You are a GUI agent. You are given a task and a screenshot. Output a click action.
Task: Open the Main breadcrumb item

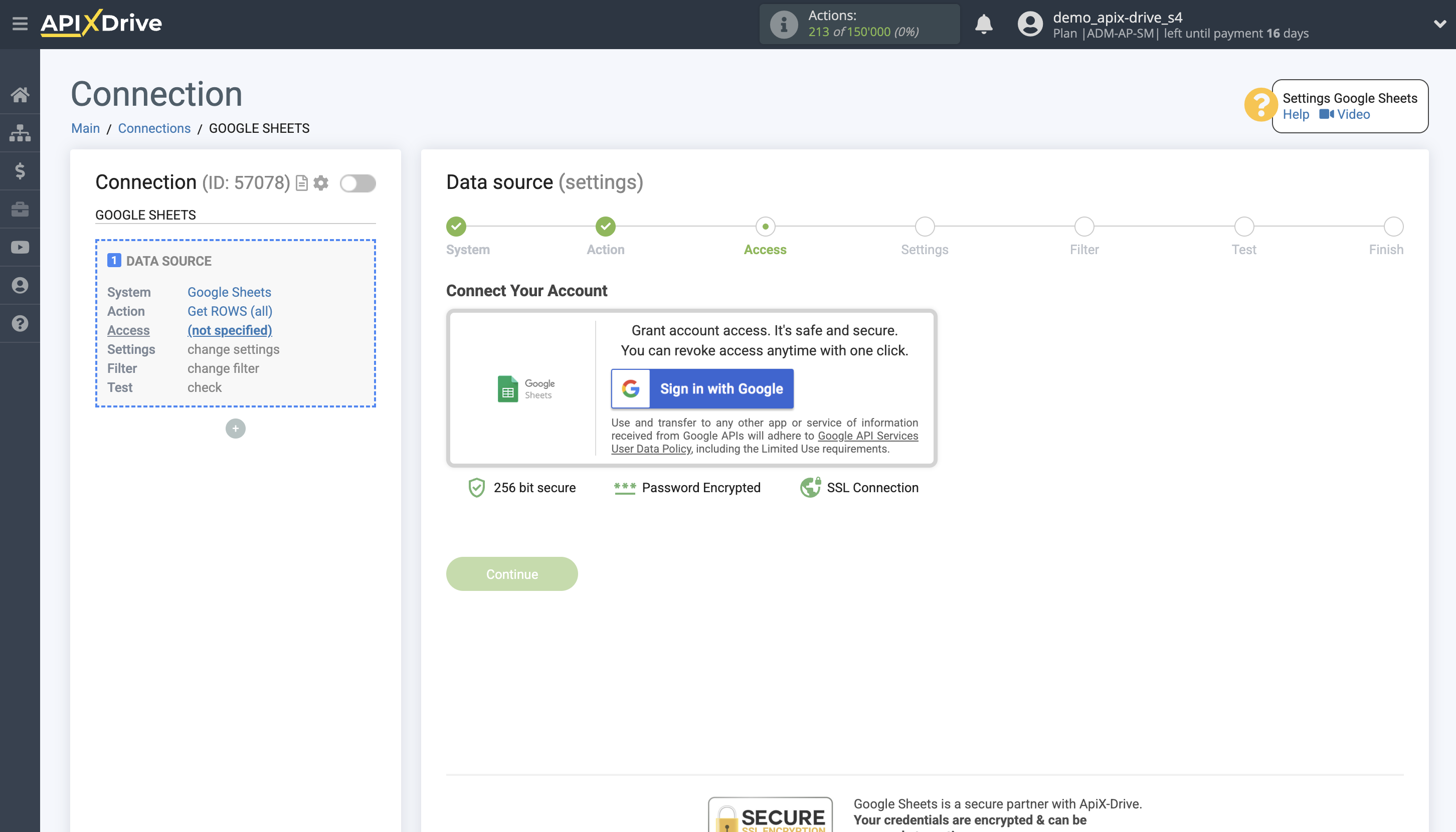(85, 128)
